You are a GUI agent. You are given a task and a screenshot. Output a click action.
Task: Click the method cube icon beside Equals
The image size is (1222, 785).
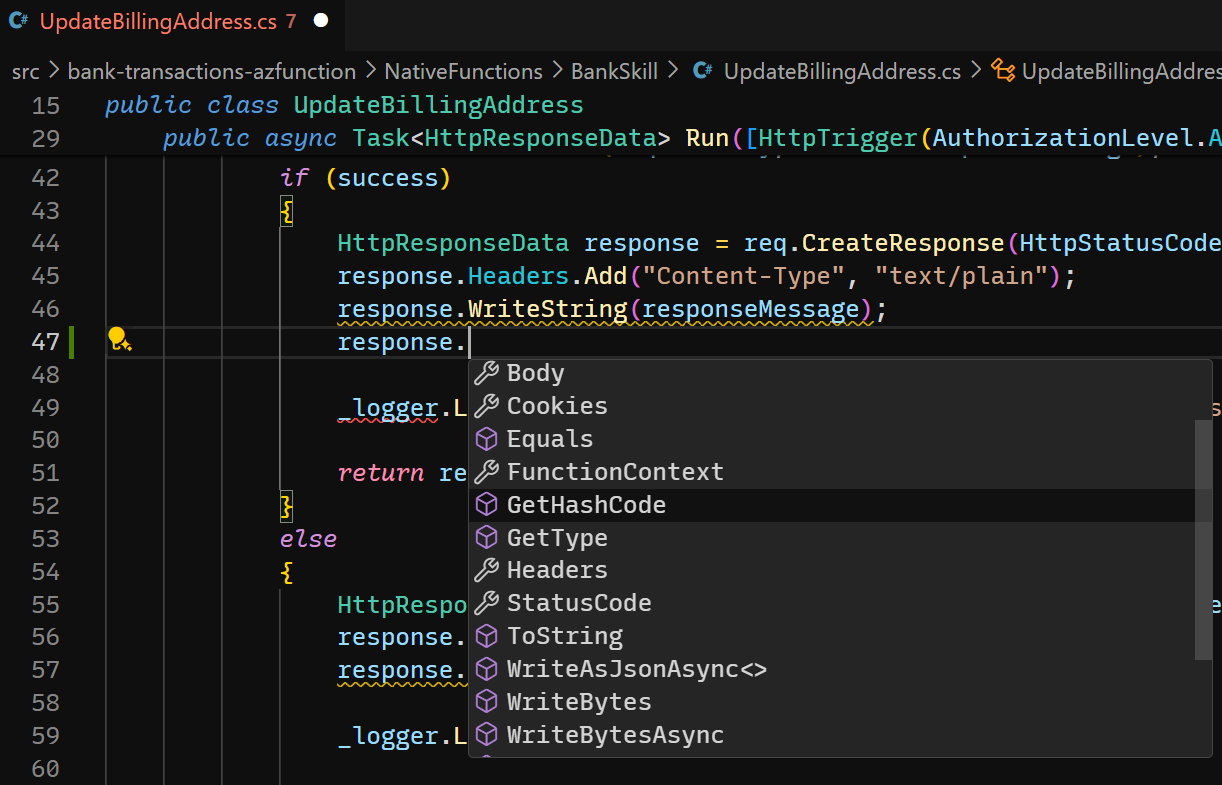[x=487, y=438]
